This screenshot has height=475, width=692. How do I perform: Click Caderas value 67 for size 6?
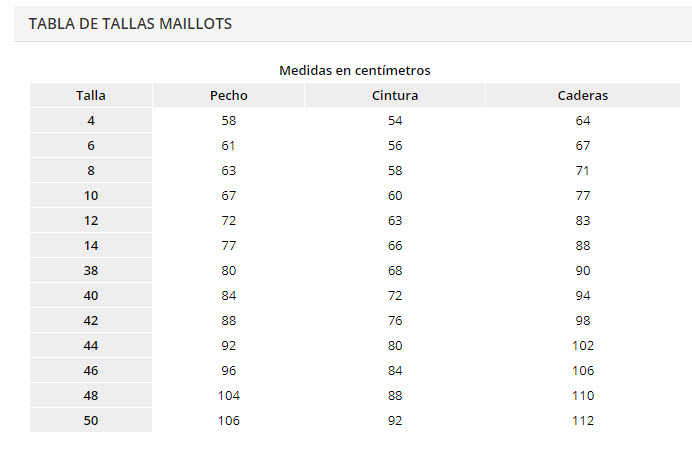pos(583,145)
